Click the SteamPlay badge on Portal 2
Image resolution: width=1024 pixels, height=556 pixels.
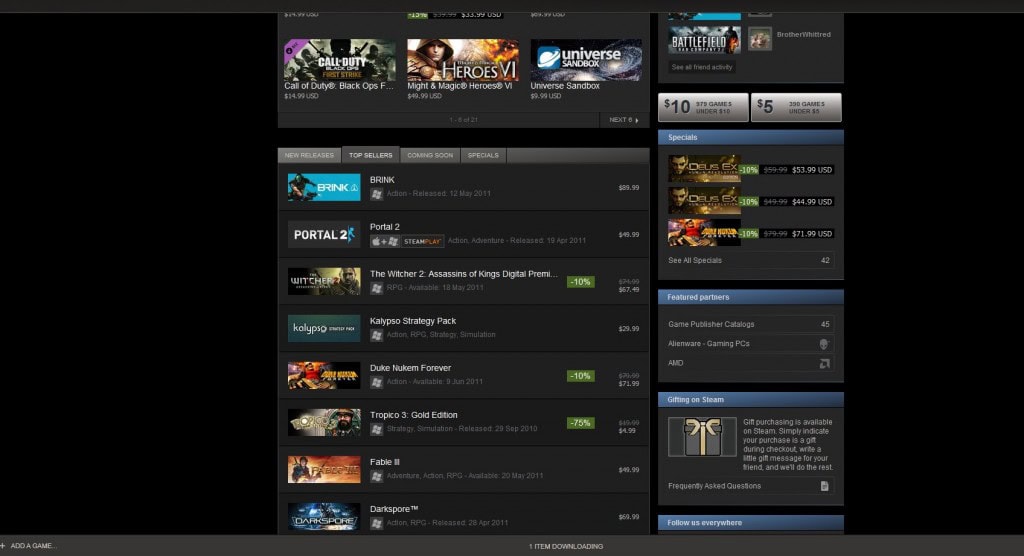423,241
